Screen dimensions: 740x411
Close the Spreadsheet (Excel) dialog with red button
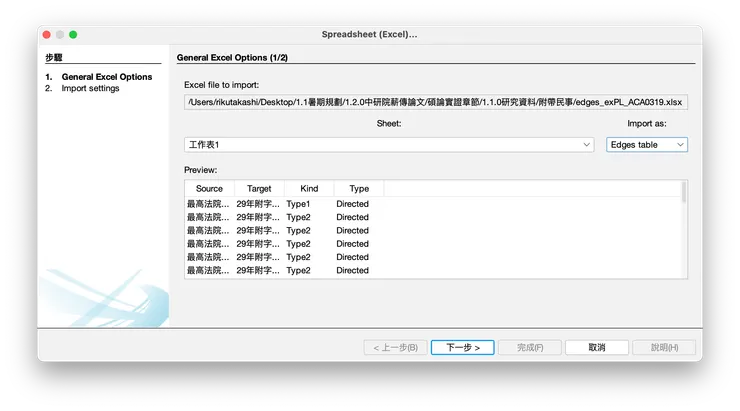(47, 34)
